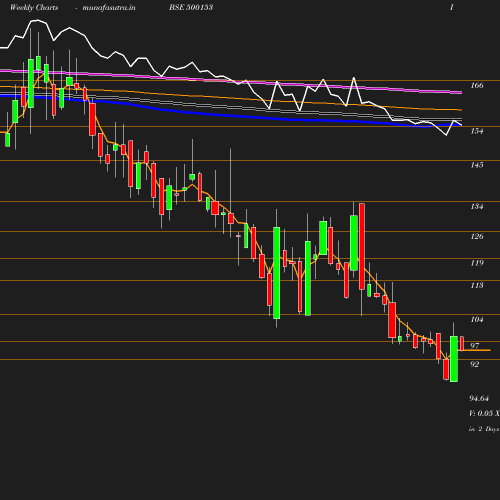Click the 166 price axis label
This screenshot has width=500, height=500.
(x=477, y=85)
